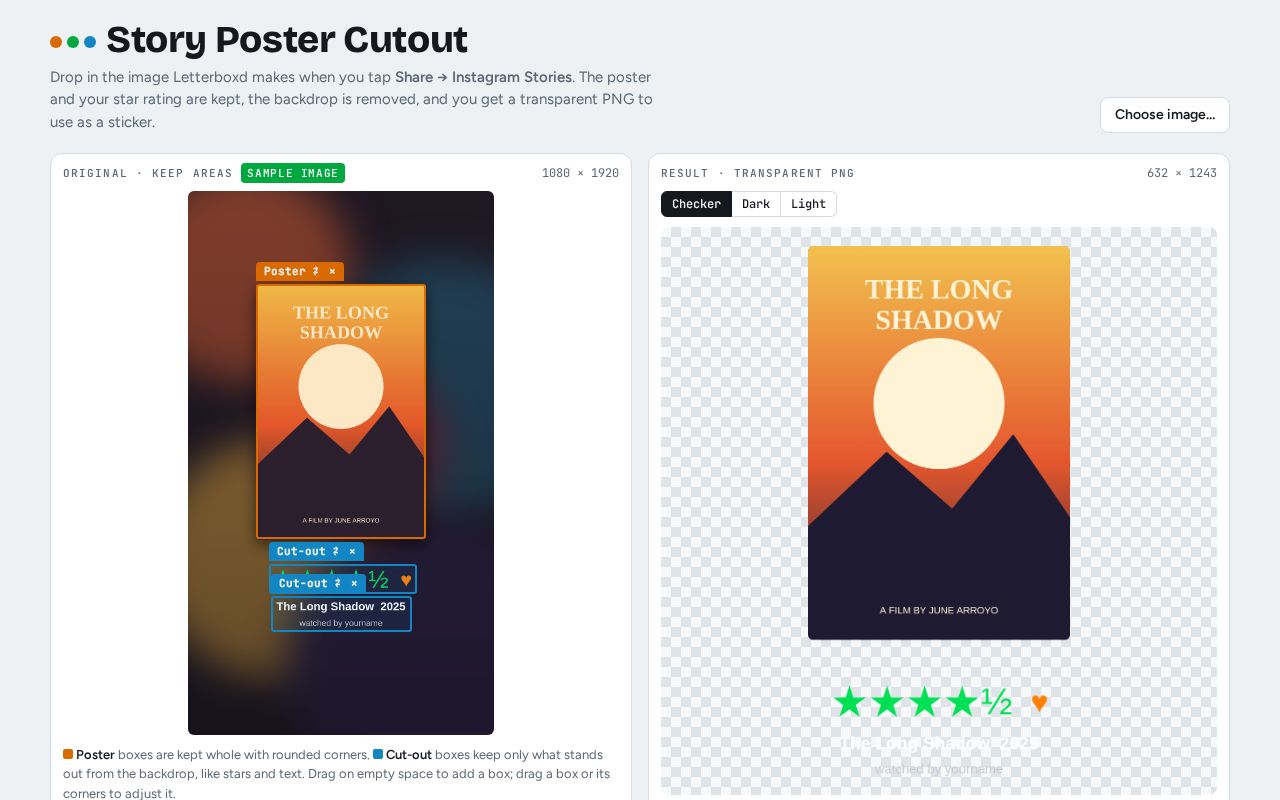Click the "632 × 1243" result size text
Viewport: 1280px width, 800px height.
click(1182, 173)
